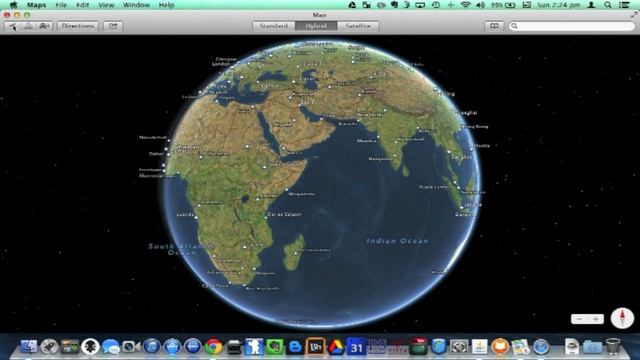Switch to Satellite map view
640x360 pixels.
coord(358,26)
